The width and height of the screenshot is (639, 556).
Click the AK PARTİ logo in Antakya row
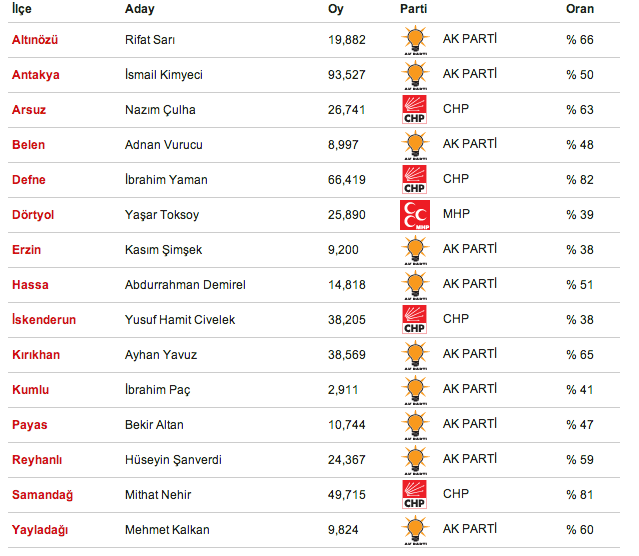(414, 75)
